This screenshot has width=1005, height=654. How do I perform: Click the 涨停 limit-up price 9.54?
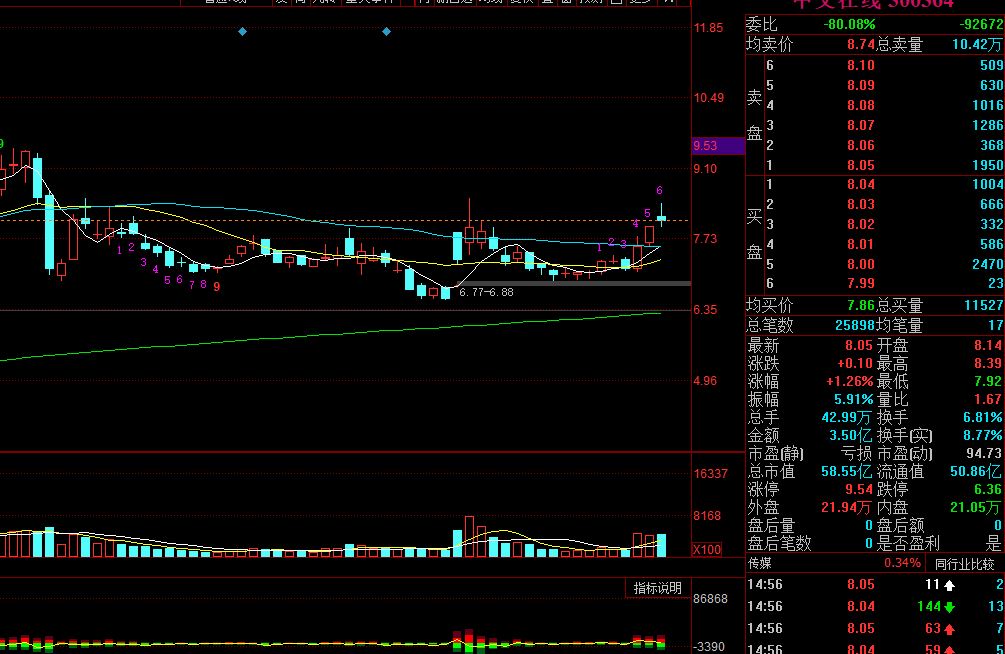coord(859,490)
